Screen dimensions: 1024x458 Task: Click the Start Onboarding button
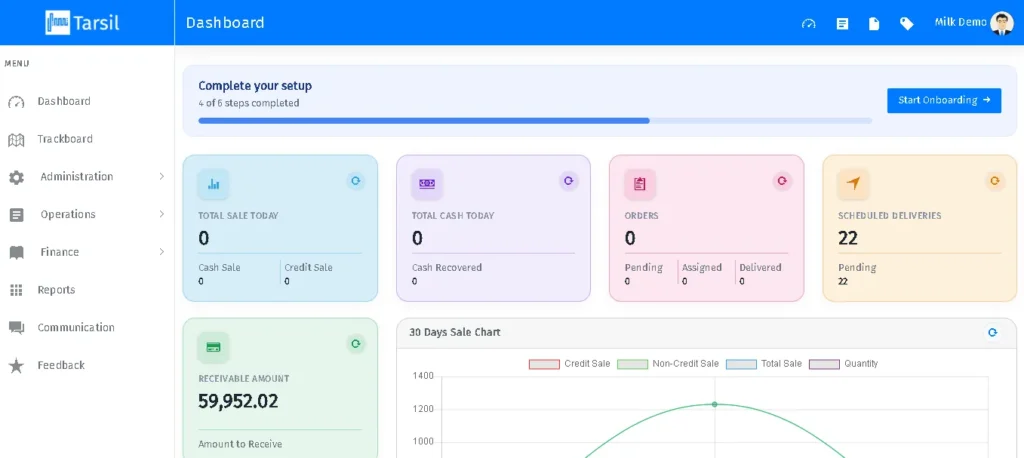[944, 101]
